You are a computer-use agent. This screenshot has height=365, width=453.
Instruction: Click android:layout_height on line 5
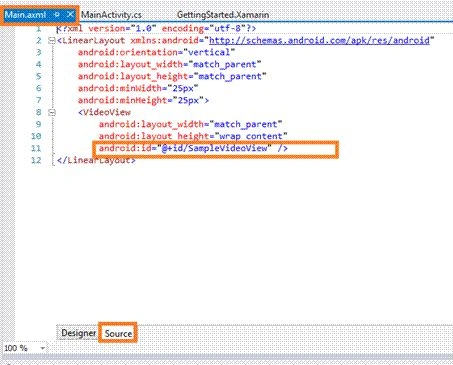coord(133,76)
